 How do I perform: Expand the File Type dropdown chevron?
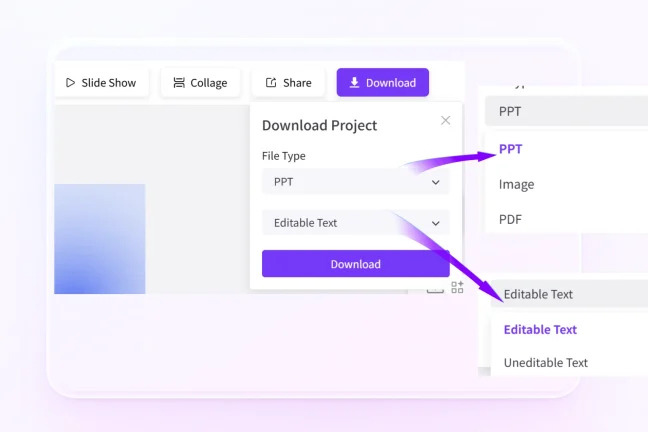435,183
